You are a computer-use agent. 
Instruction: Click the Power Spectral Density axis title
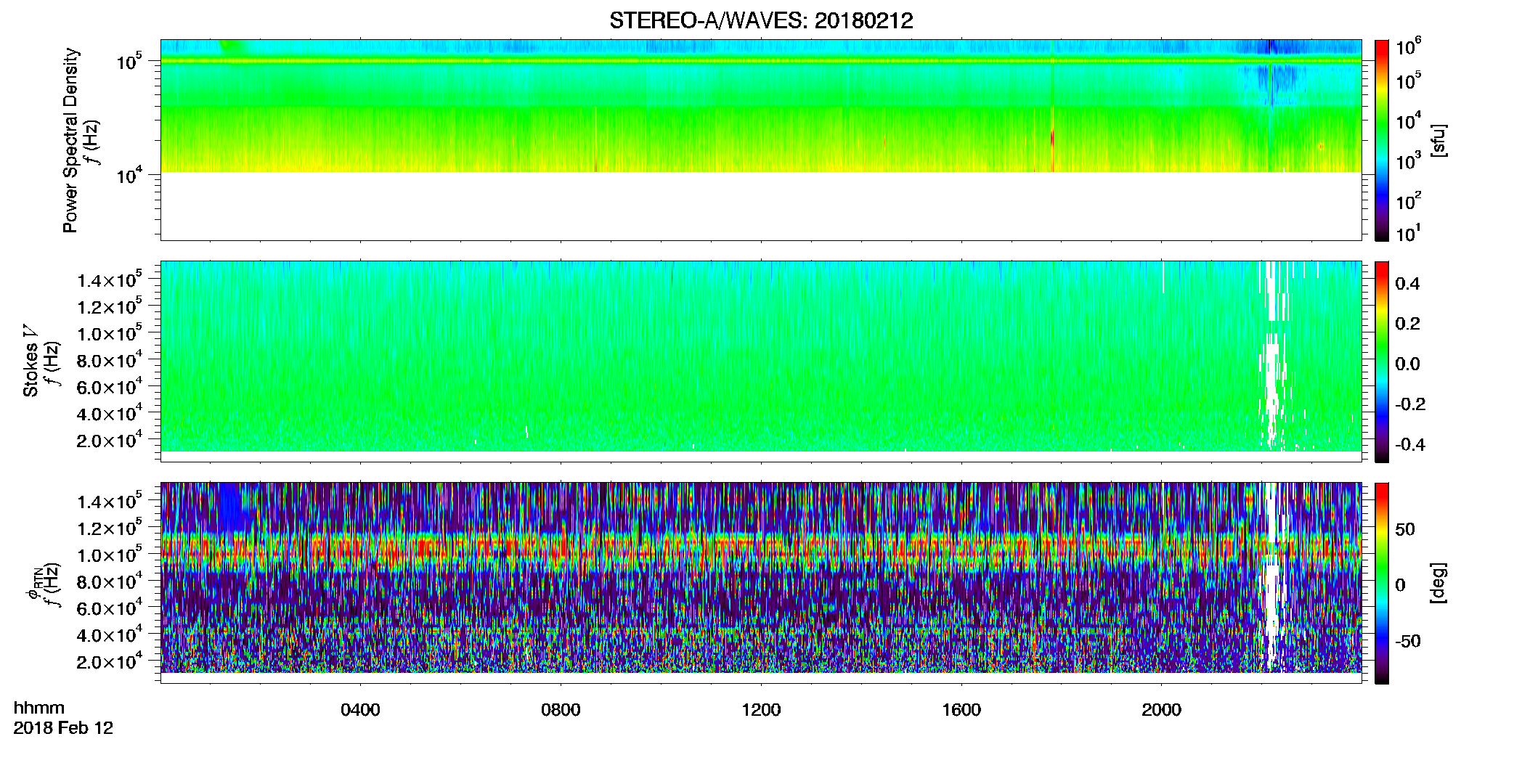(x=70, y=140)
